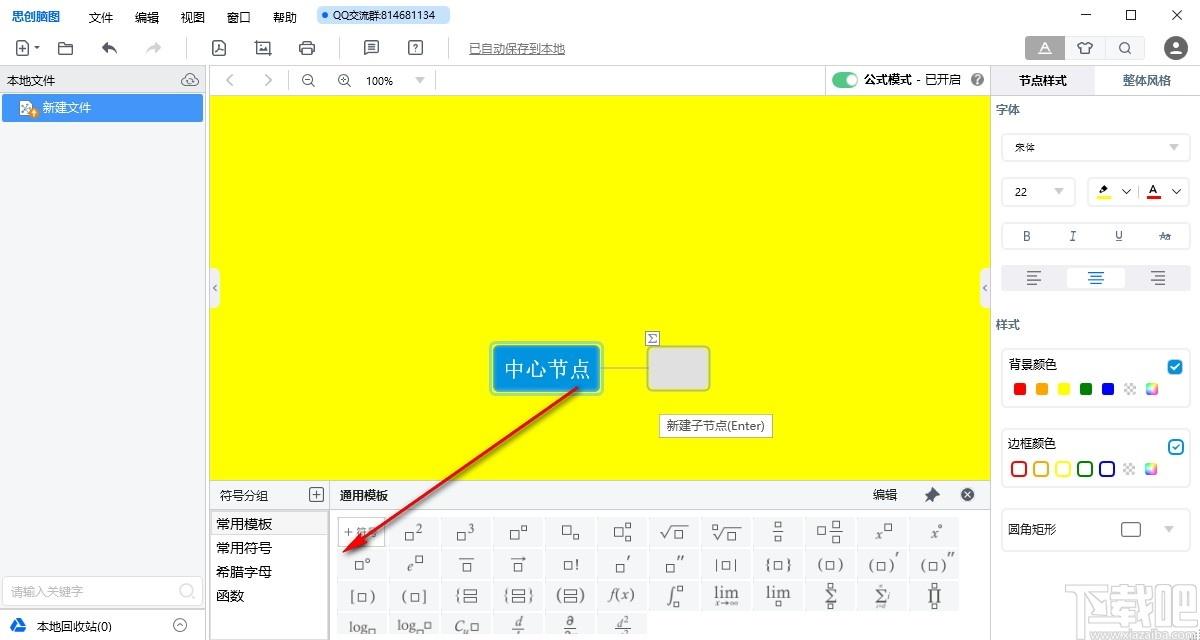Open the help question icon
1200x640 pixels.
pyautogui.click(x=416, y=48)
